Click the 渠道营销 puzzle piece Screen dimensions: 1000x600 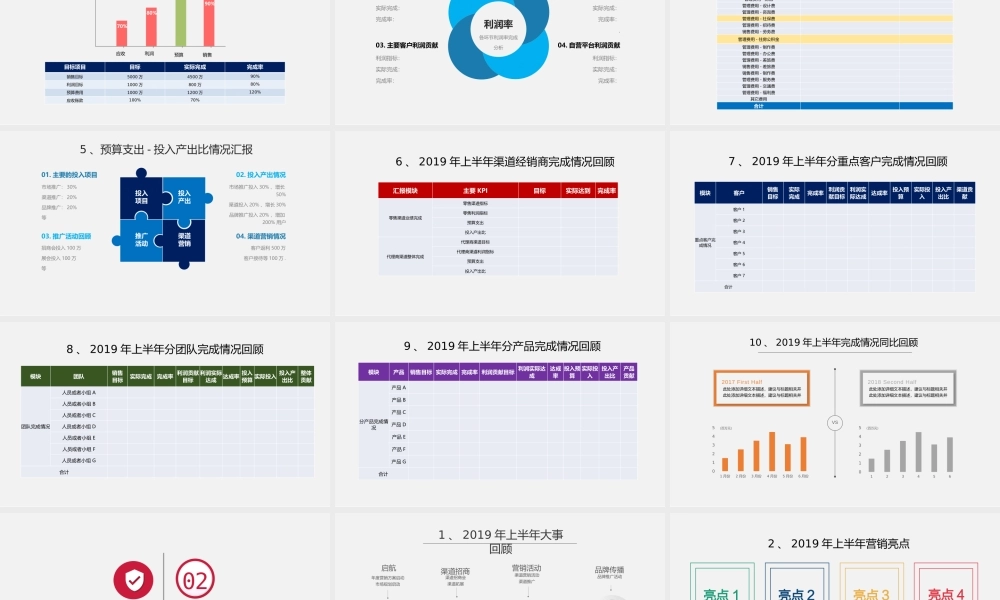point(184,240)
